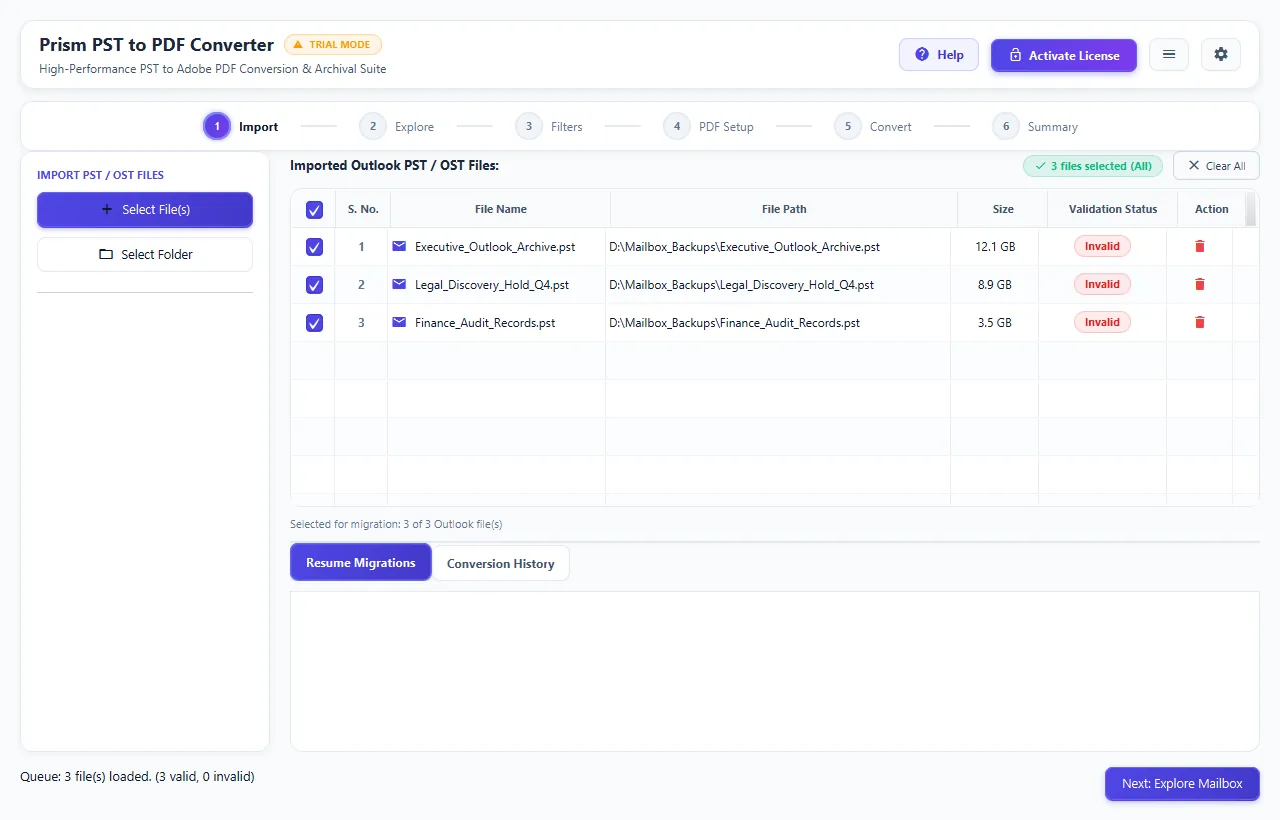Go to step 1 Import
Viewport: 1280px width, 820px height.
(241, 127)
